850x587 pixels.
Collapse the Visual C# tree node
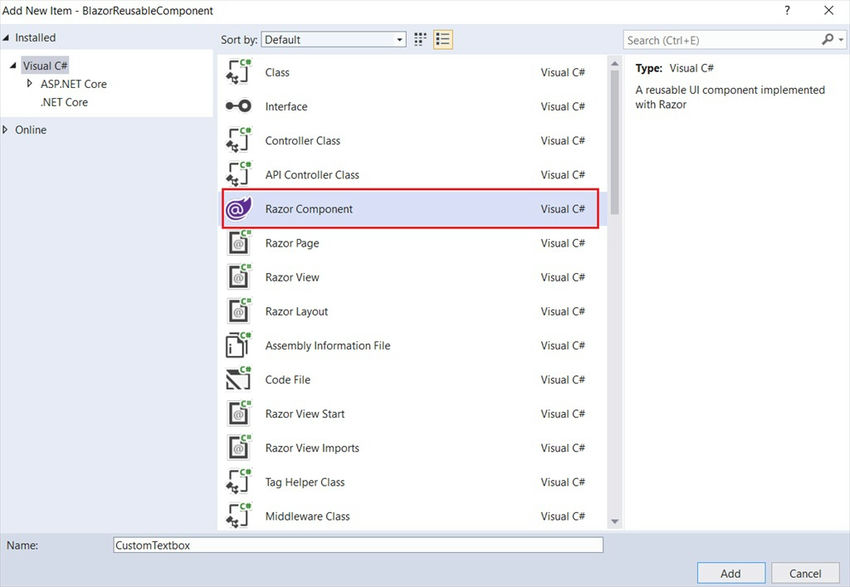(12, 66)
